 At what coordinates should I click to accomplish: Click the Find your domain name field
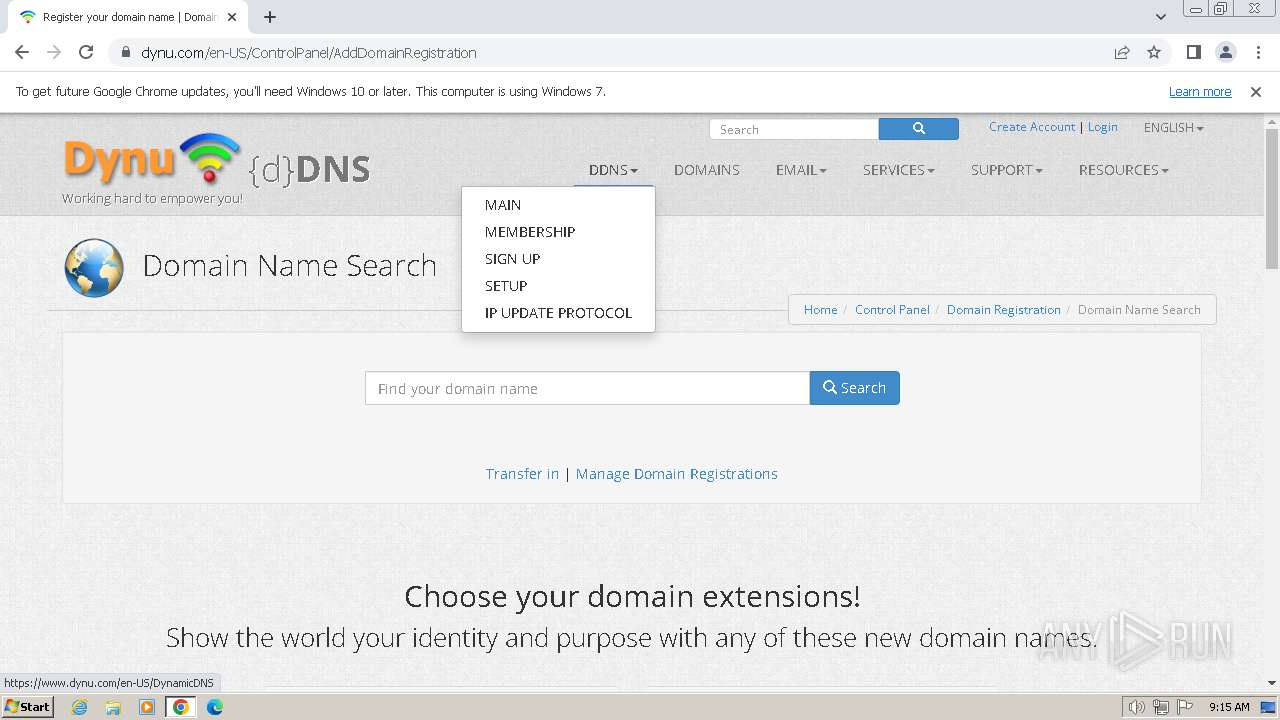(x=587, y=388)
